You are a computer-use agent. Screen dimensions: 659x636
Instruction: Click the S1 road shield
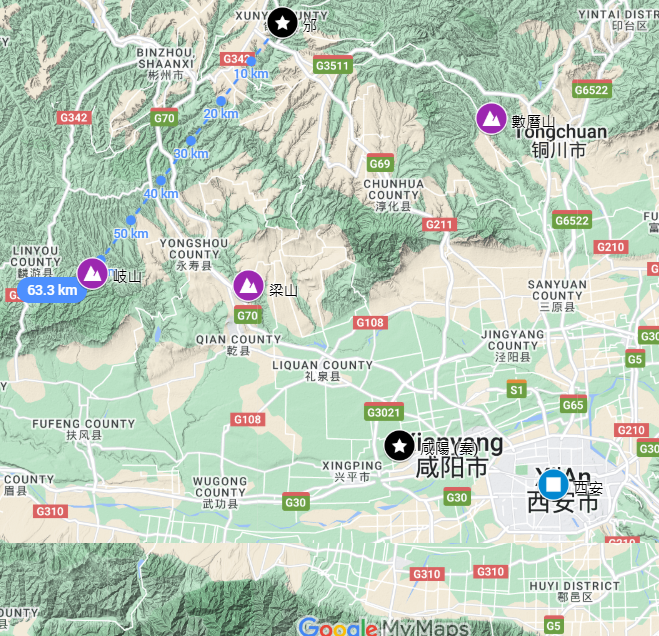click(x=517, y=390)
